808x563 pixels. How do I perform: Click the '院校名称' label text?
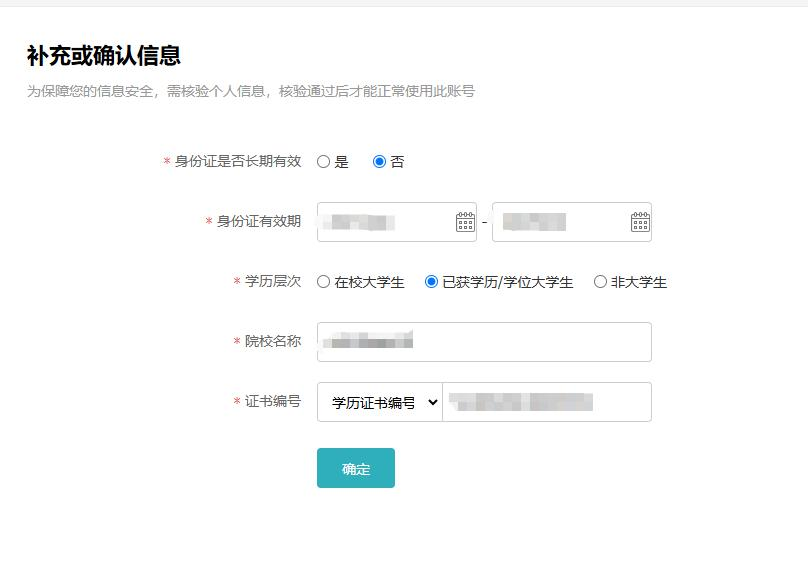[273, 341]
